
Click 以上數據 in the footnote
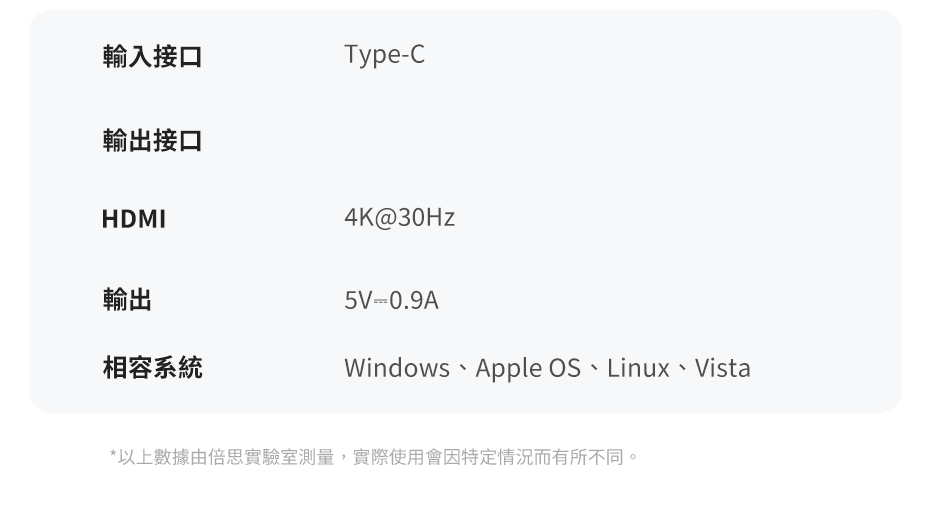[153, 458]
